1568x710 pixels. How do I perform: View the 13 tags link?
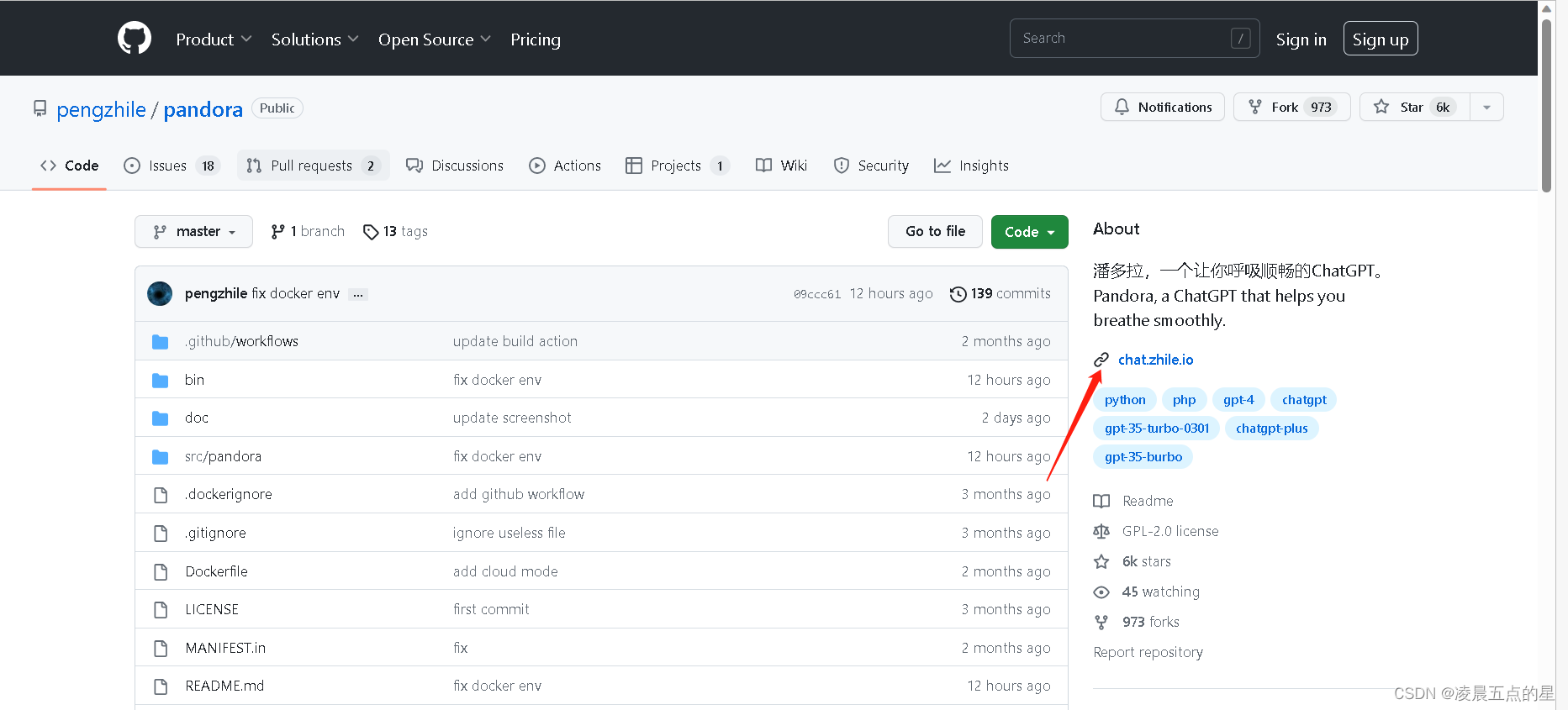point(395,231)
